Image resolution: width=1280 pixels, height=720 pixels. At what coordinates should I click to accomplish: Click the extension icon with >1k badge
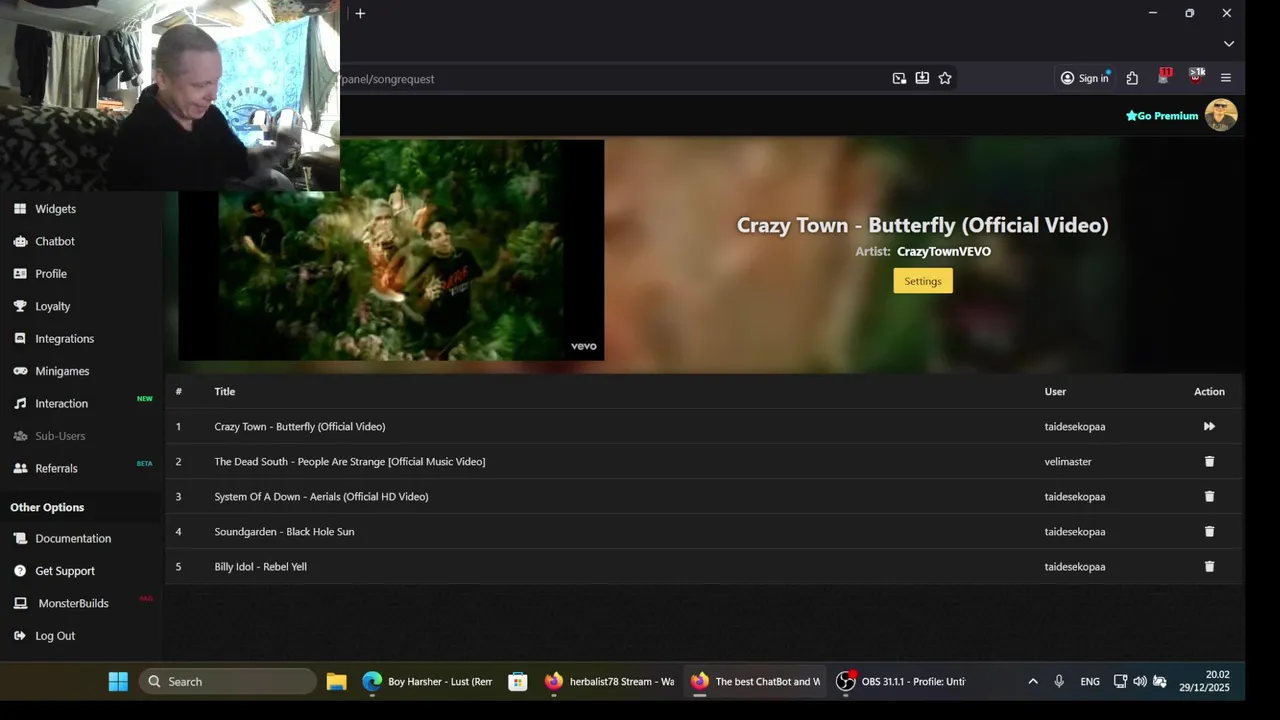click(1196, 77)
